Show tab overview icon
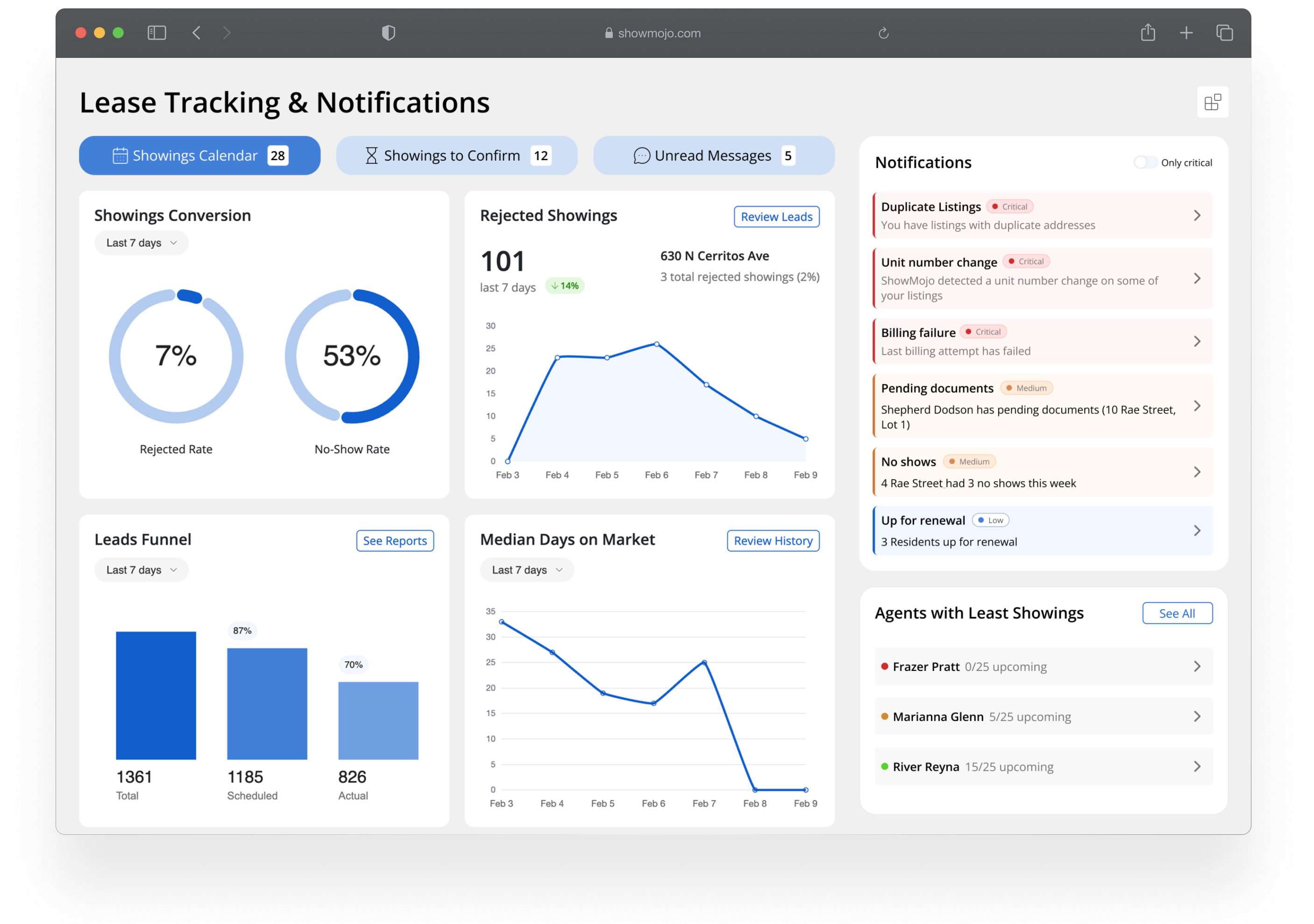1314x924 pixels. click(1224, 33)
